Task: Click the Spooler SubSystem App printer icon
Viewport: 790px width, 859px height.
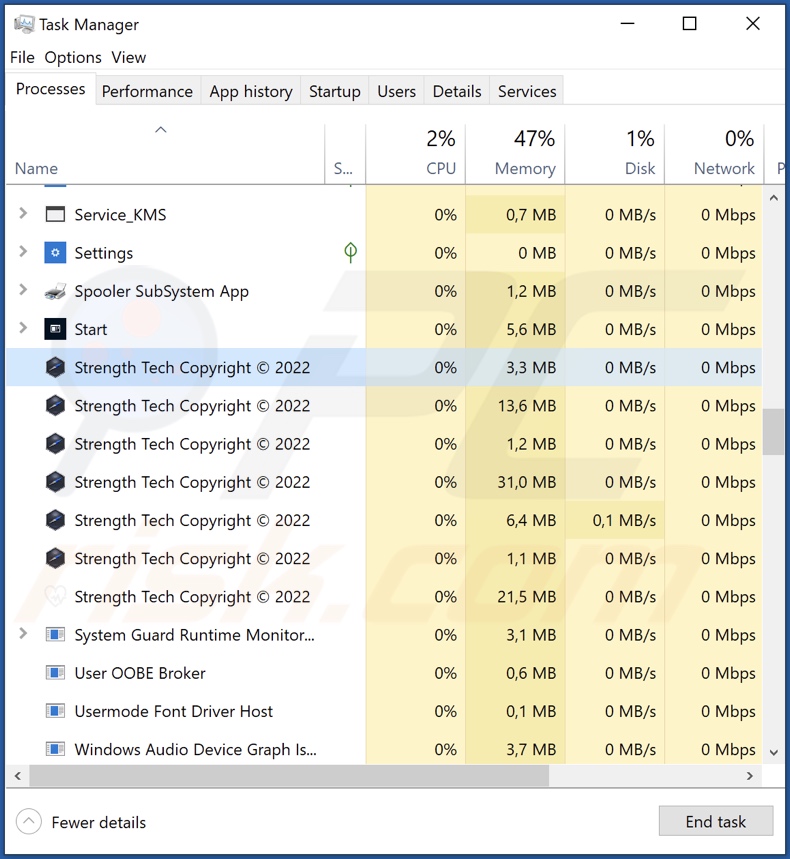Action: click(55, 292)
